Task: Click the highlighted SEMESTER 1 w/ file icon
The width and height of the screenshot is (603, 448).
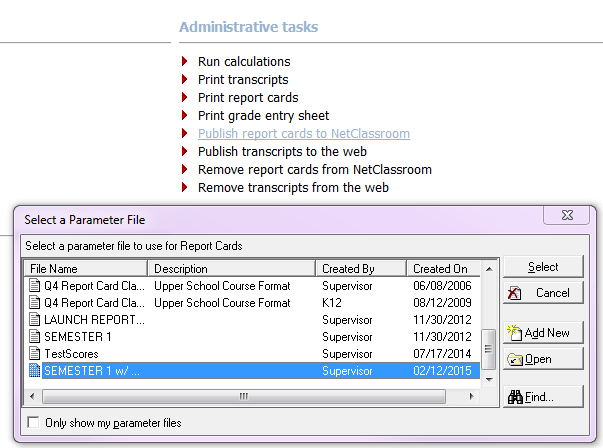Action: click(35, 370)
